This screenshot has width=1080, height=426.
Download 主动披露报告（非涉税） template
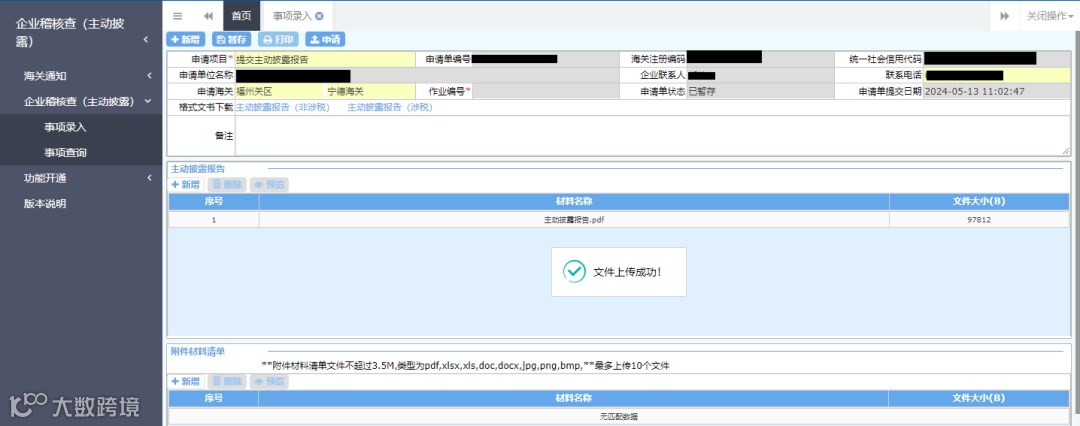282,108
